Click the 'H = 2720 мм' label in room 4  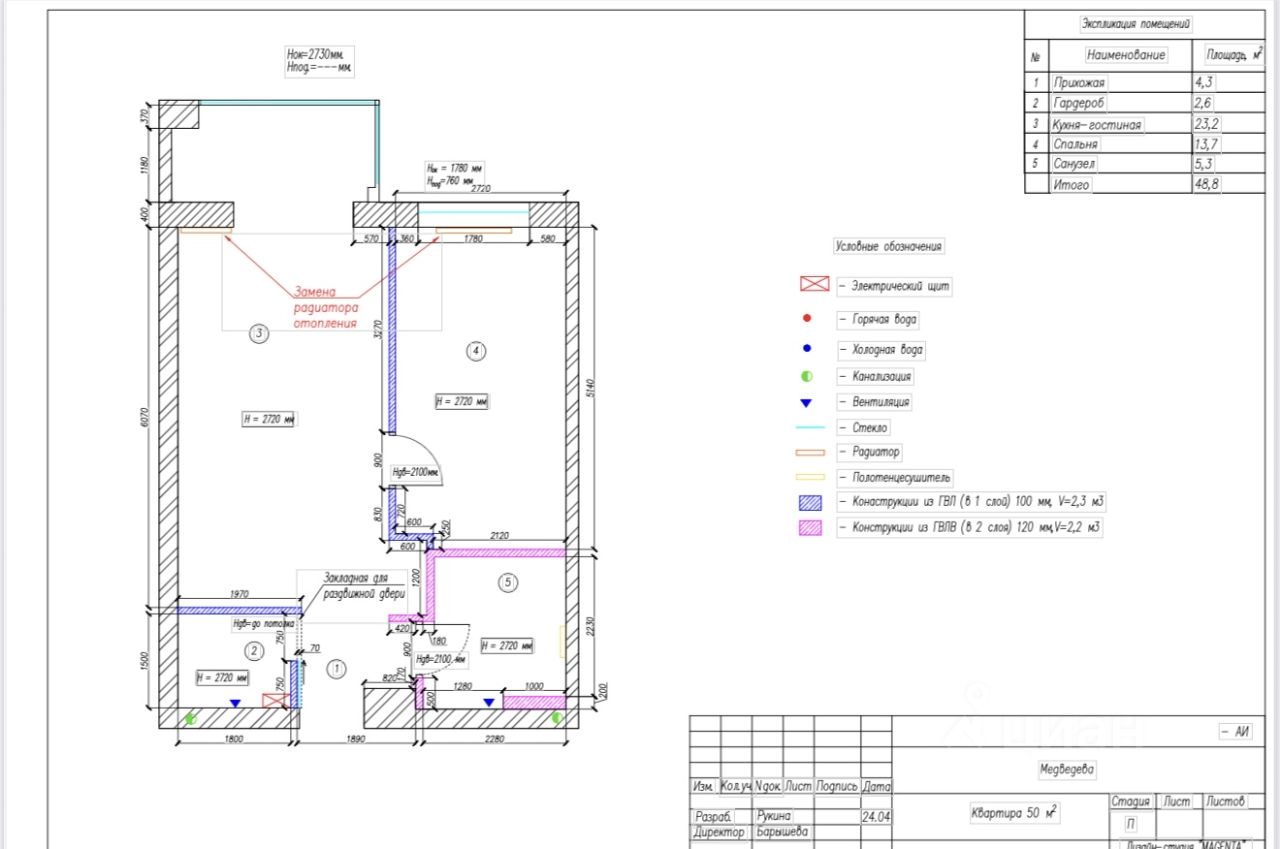463,402
